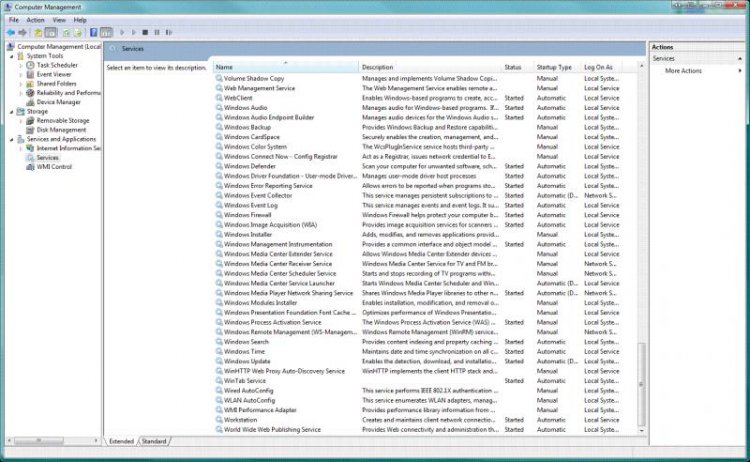750x462 pixels.
Task: Open the Action menu
Action: click(35, 20)
